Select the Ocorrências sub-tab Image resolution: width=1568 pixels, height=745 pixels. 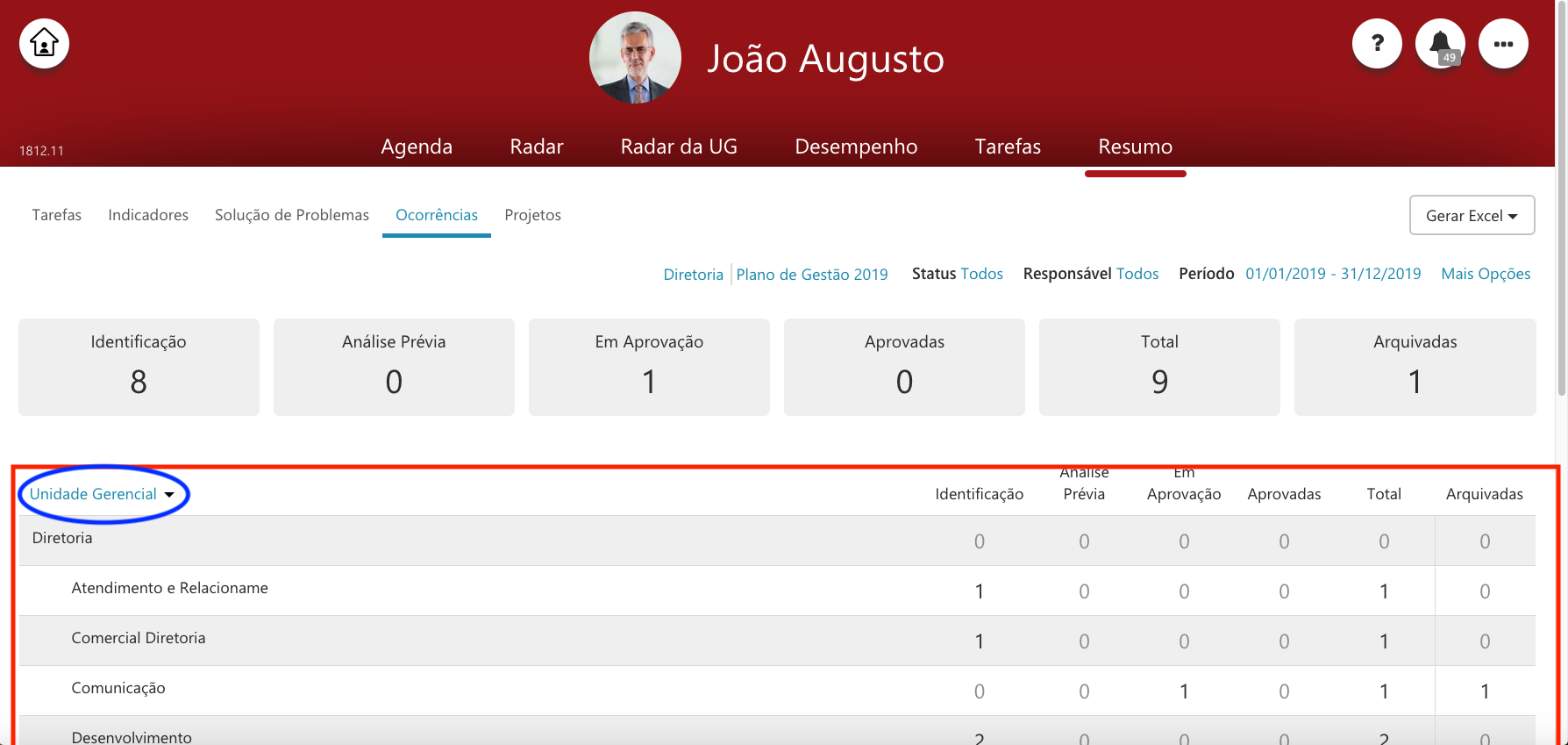[437, 215]
